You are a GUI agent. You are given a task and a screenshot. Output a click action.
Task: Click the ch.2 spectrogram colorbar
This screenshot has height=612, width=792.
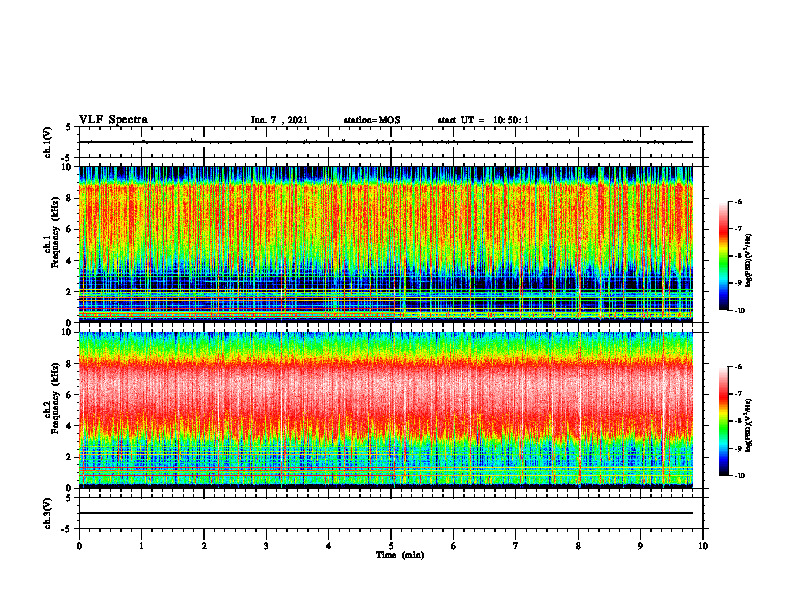pos(723,421)
